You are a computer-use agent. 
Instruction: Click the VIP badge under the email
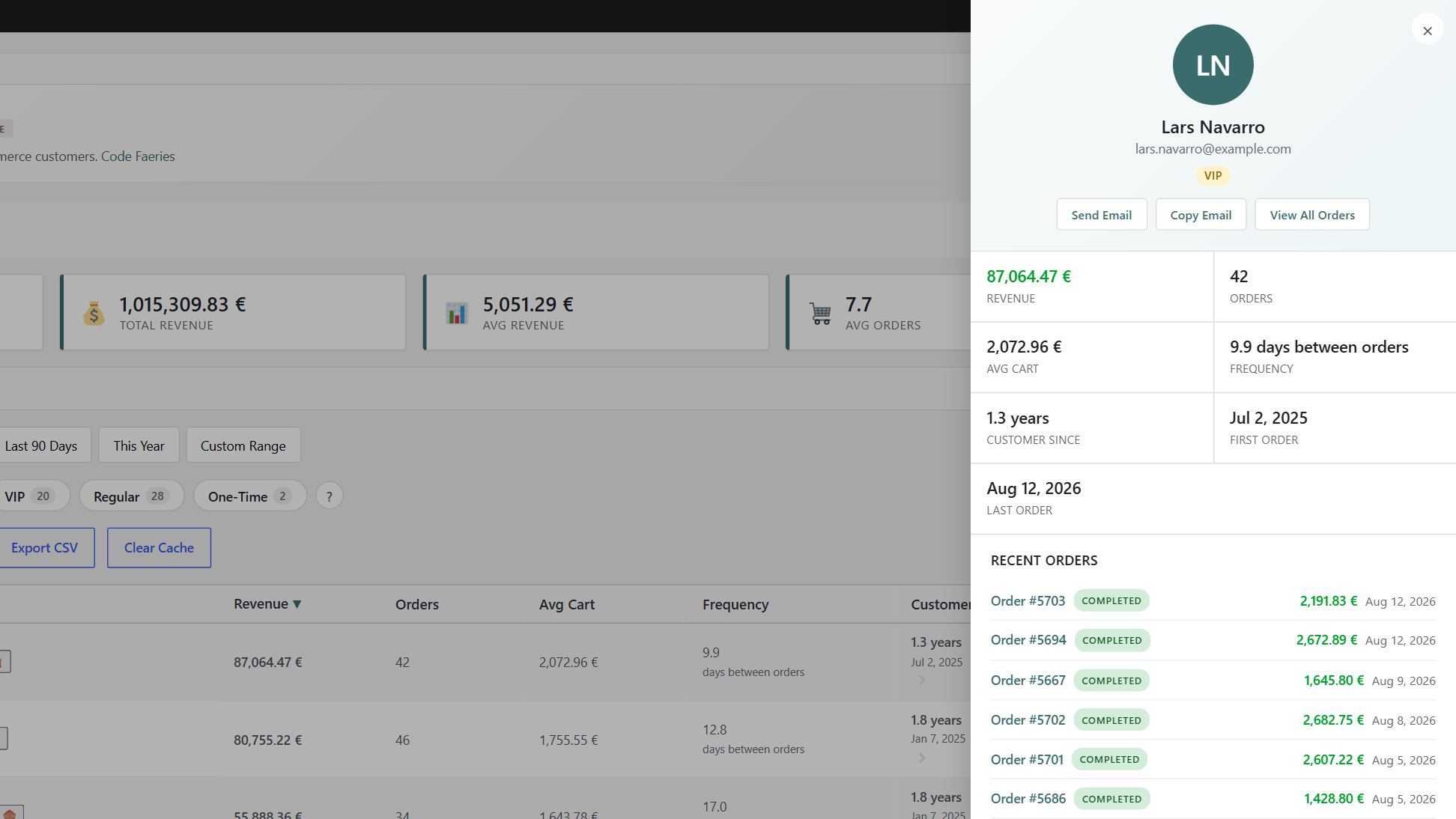click(1213, 175)
